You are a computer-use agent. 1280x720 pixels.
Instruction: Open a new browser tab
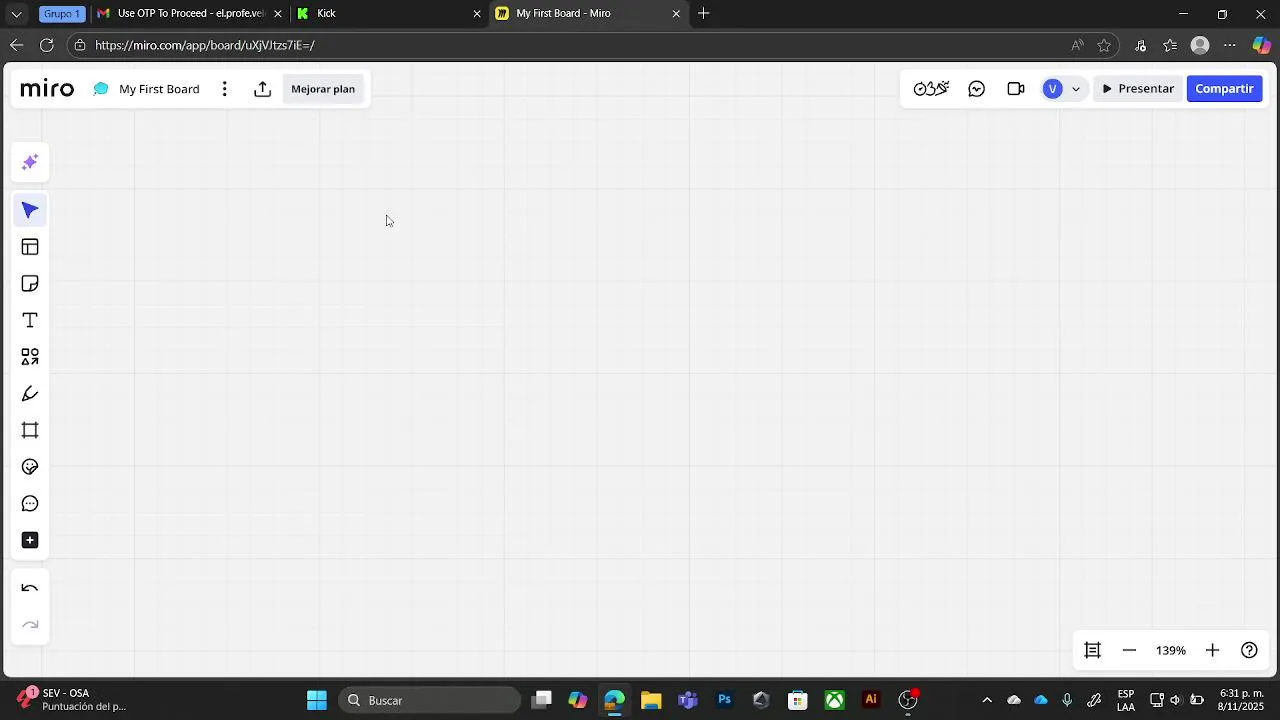704,14
